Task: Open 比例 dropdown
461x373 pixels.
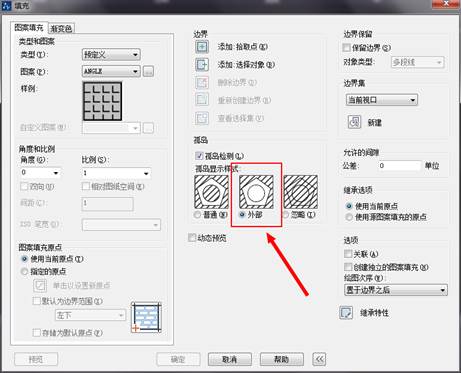Action: [116, 173]
